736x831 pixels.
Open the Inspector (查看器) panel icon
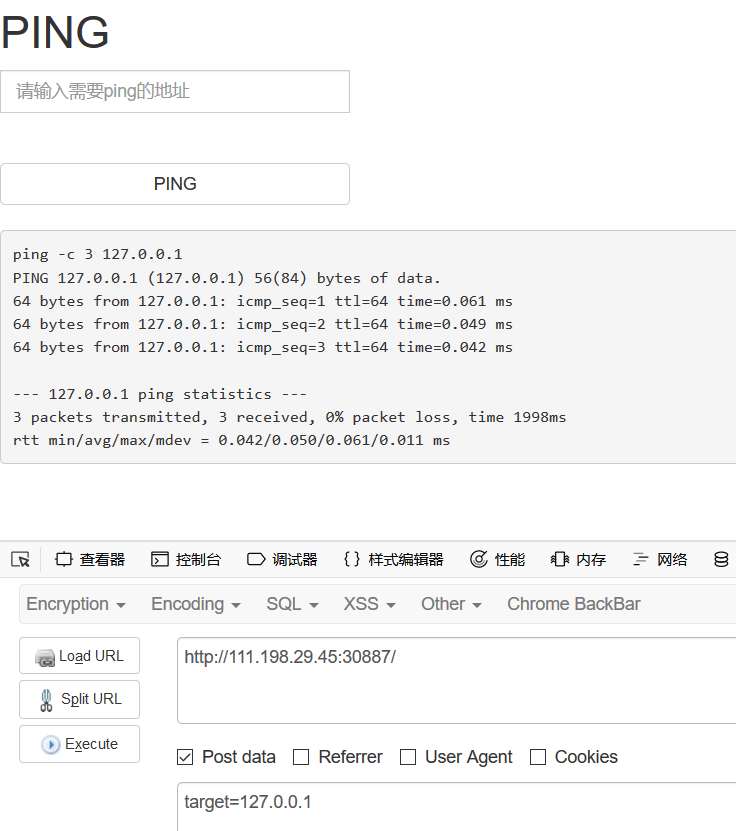tap(64, 559)
